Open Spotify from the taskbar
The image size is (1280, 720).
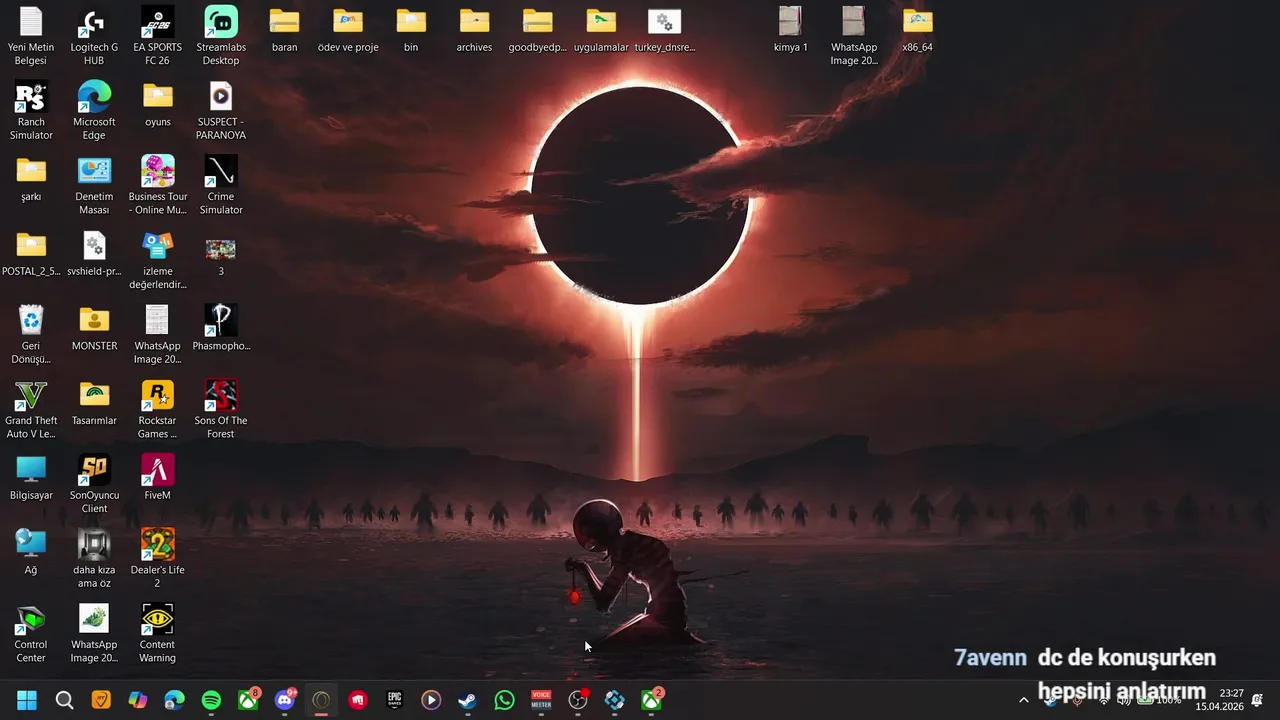coord(211,700)
